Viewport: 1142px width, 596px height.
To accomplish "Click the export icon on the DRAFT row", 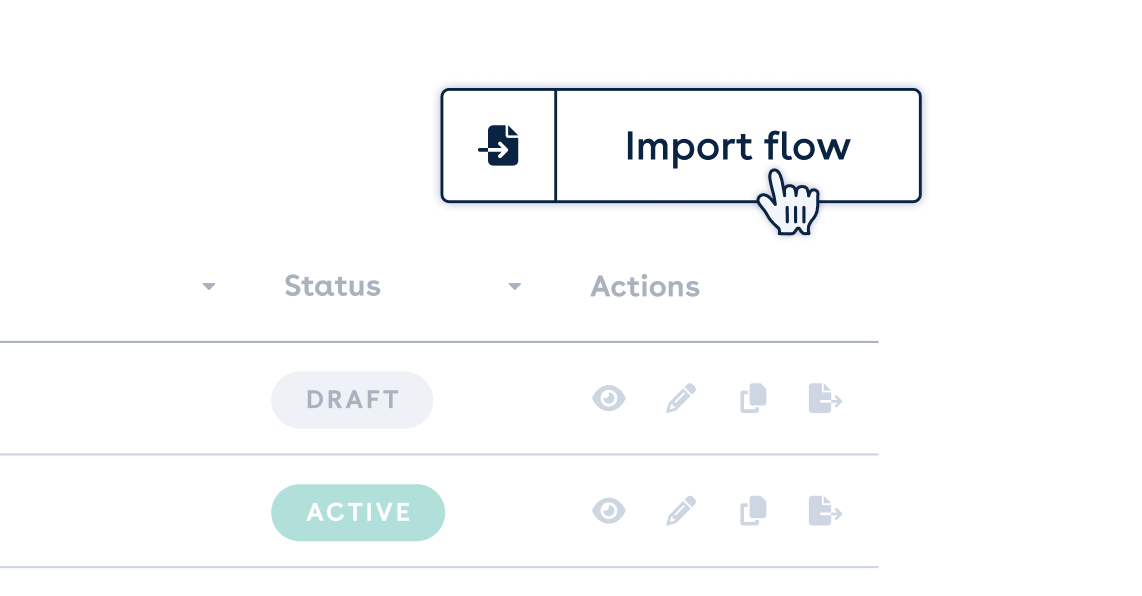I will pyautogui.click(x=825, y=398).
